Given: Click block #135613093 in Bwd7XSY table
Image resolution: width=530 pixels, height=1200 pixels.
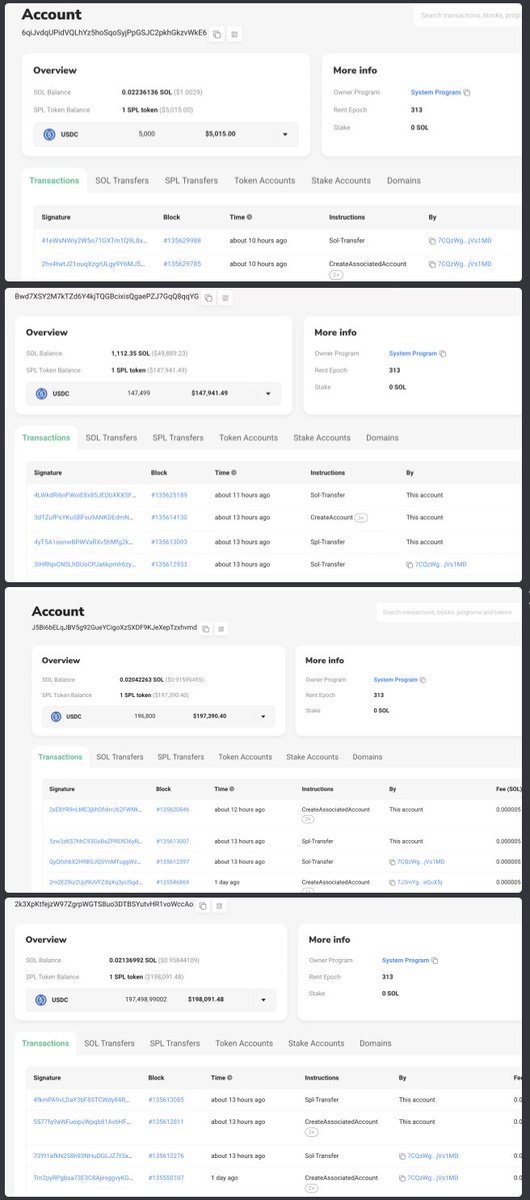Looking at the screenshot, I should [169, 541].
